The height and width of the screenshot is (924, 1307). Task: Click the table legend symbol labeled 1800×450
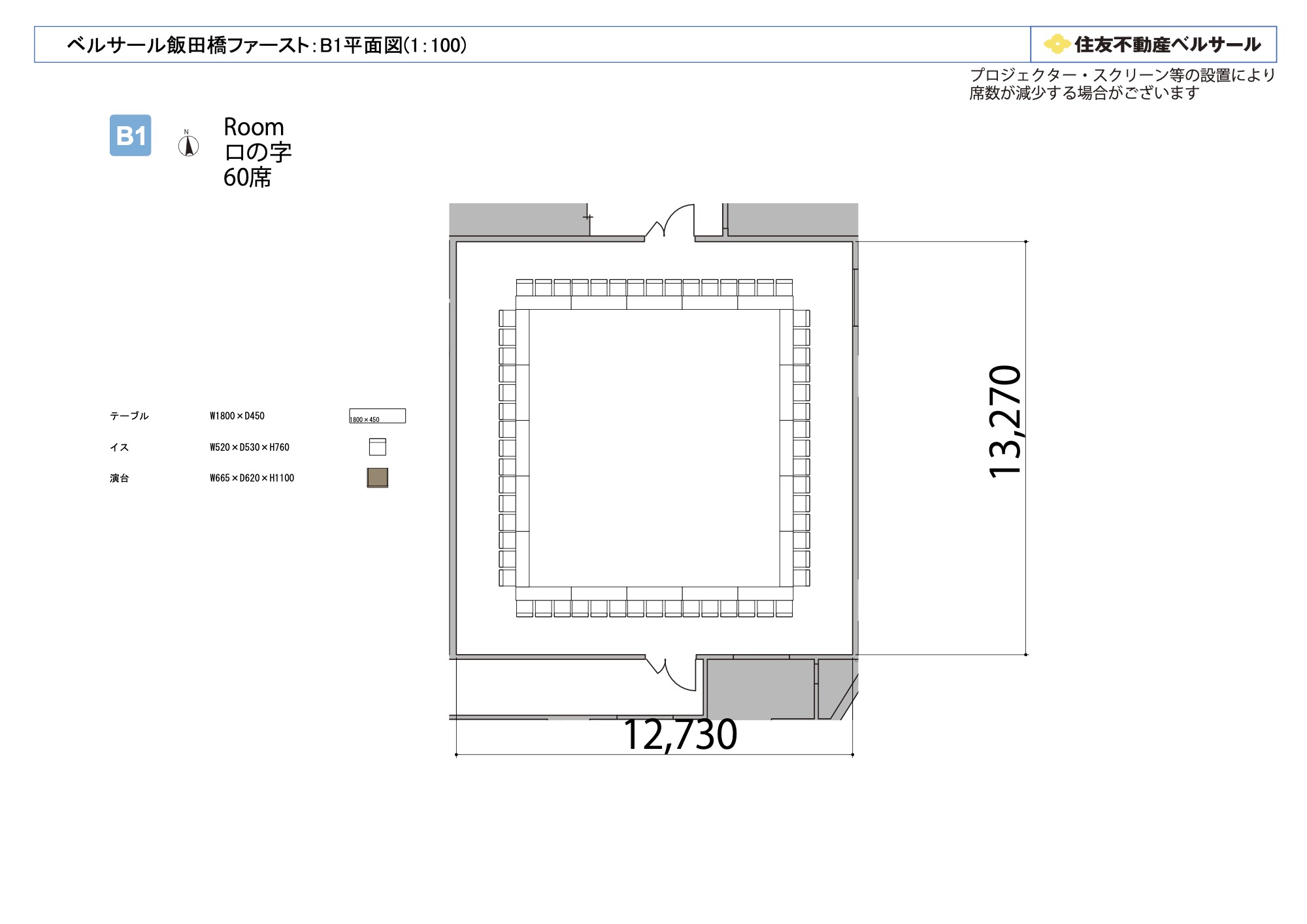coord(377,416)
